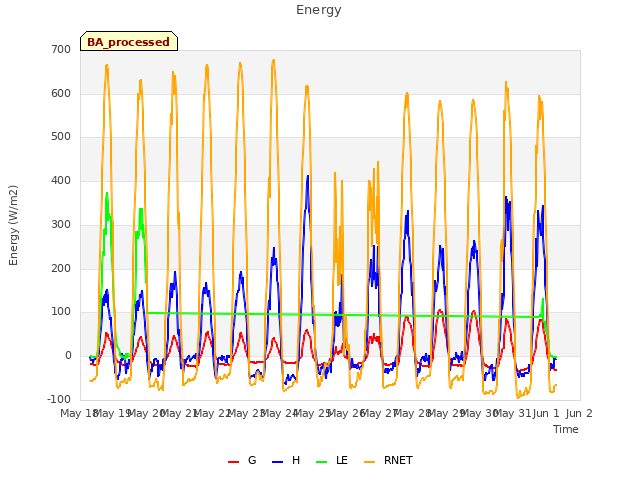Screen dimensions: 640x480
Task: Click the Energy chart title
Action: pyautogui.click(x=319, y=10)
